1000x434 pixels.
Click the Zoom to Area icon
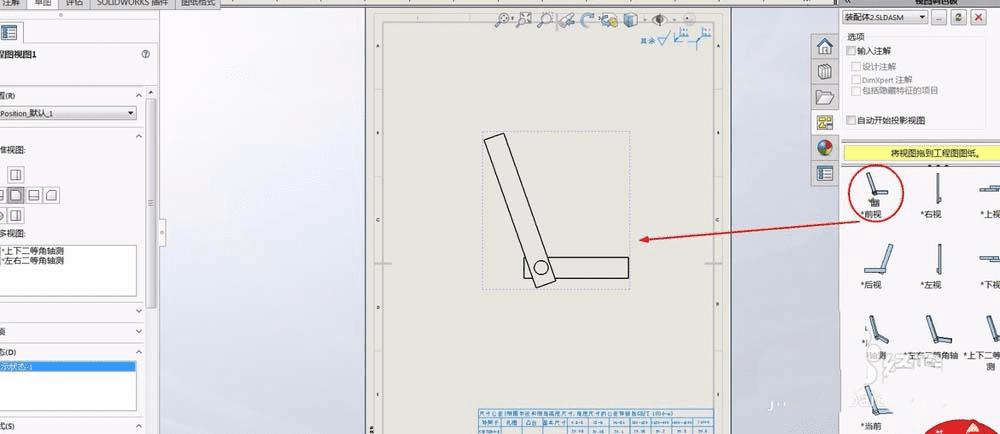pyautogui.click(x=524, y=20)
